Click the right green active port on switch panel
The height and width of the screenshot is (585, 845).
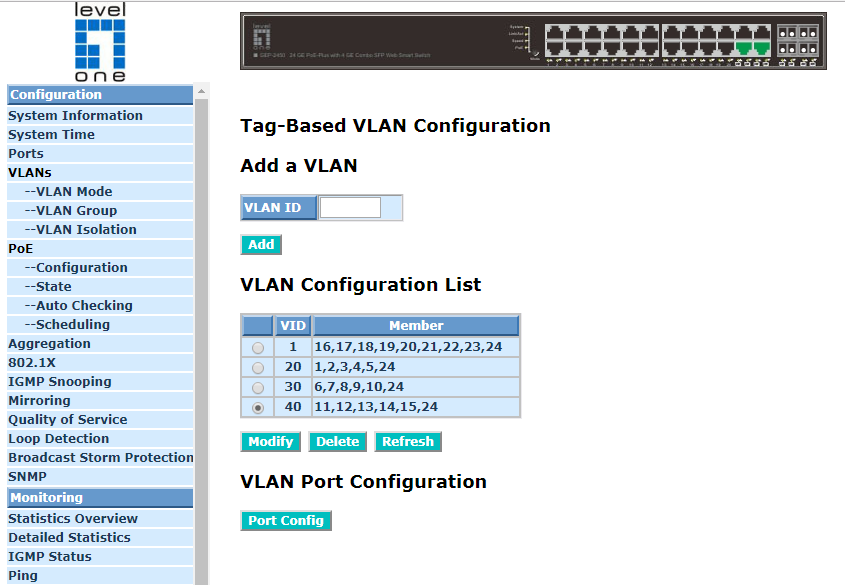click(762, 47)
